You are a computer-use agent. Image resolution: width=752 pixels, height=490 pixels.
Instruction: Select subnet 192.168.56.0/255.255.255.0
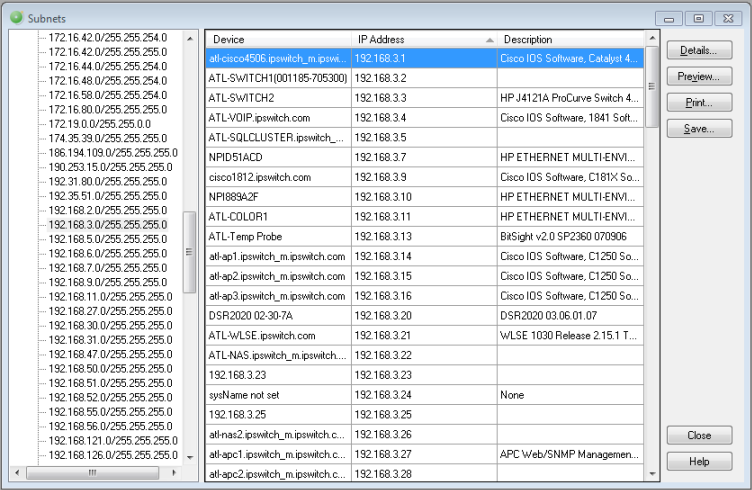point(110,426)
